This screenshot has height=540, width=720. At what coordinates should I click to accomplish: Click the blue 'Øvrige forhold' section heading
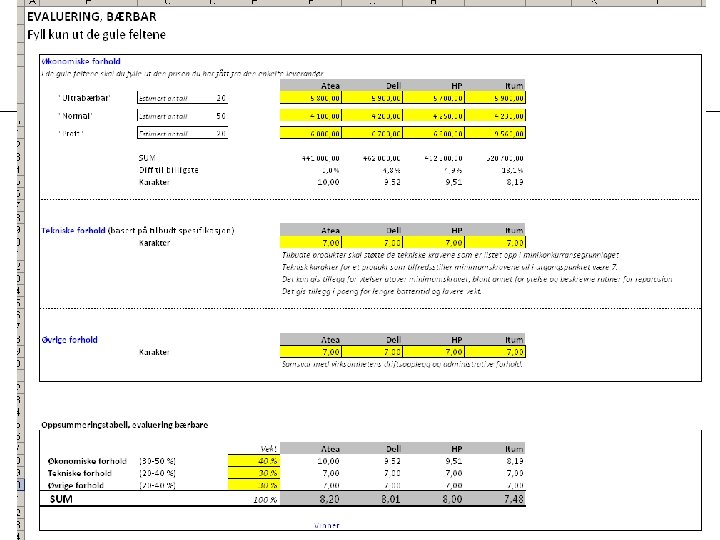69,340
